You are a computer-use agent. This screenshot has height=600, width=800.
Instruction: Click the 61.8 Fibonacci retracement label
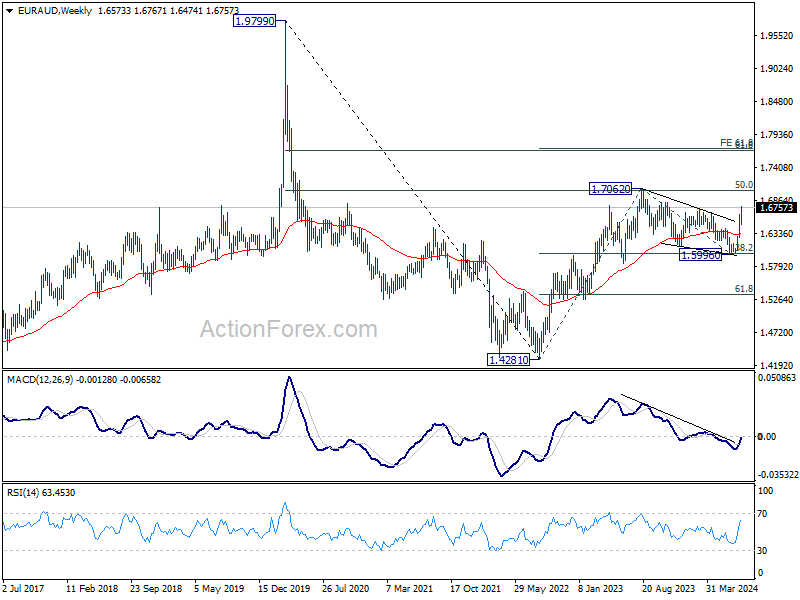click(744, 289)
